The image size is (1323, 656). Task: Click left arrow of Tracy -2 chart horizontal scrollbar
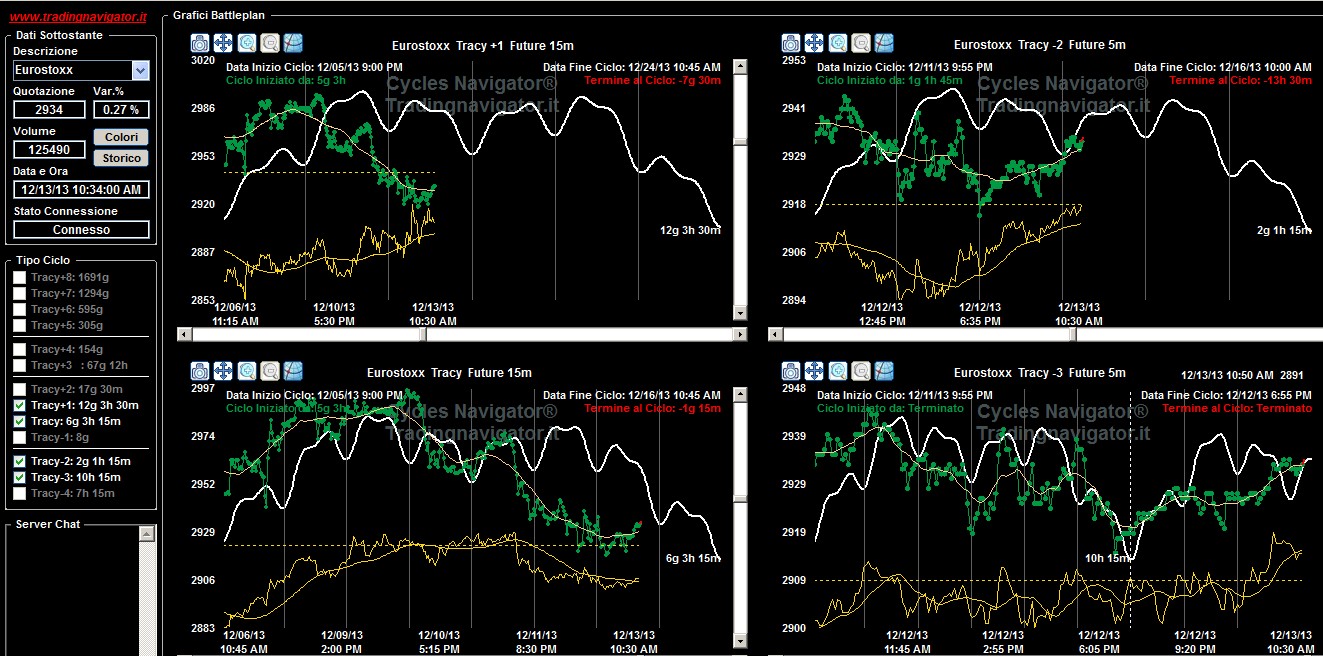coord(774,333)
